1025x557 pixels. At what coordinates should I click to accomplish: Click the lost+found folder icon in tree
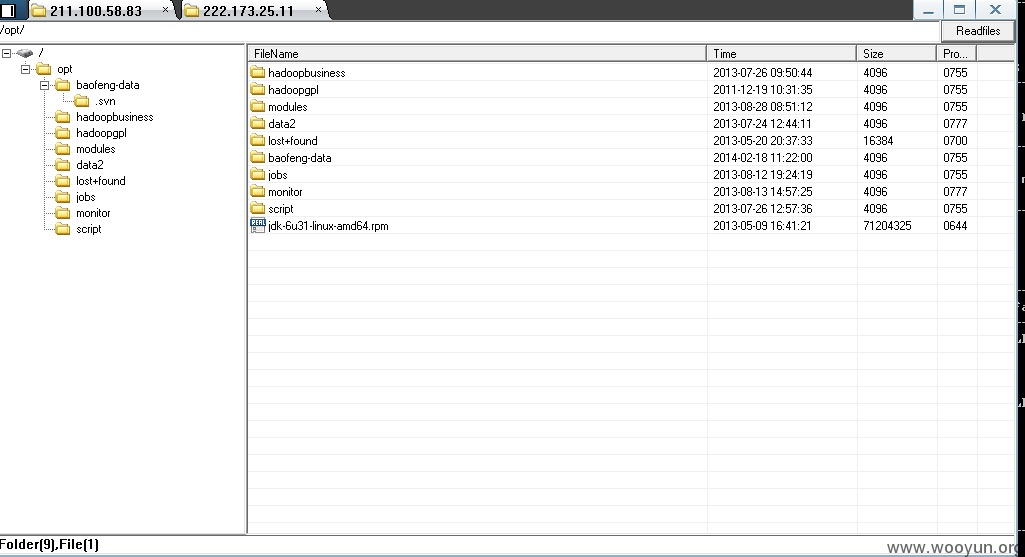point(63,181)
